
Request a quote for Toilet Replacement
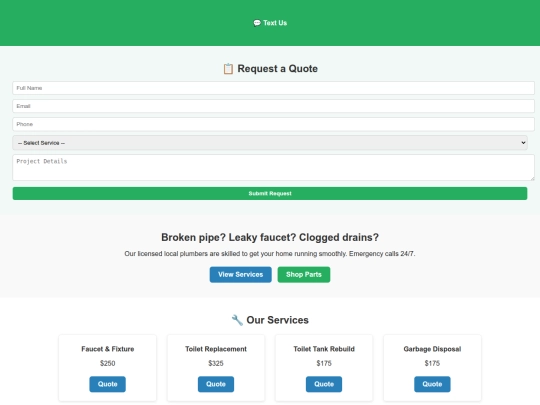[216, 384]
